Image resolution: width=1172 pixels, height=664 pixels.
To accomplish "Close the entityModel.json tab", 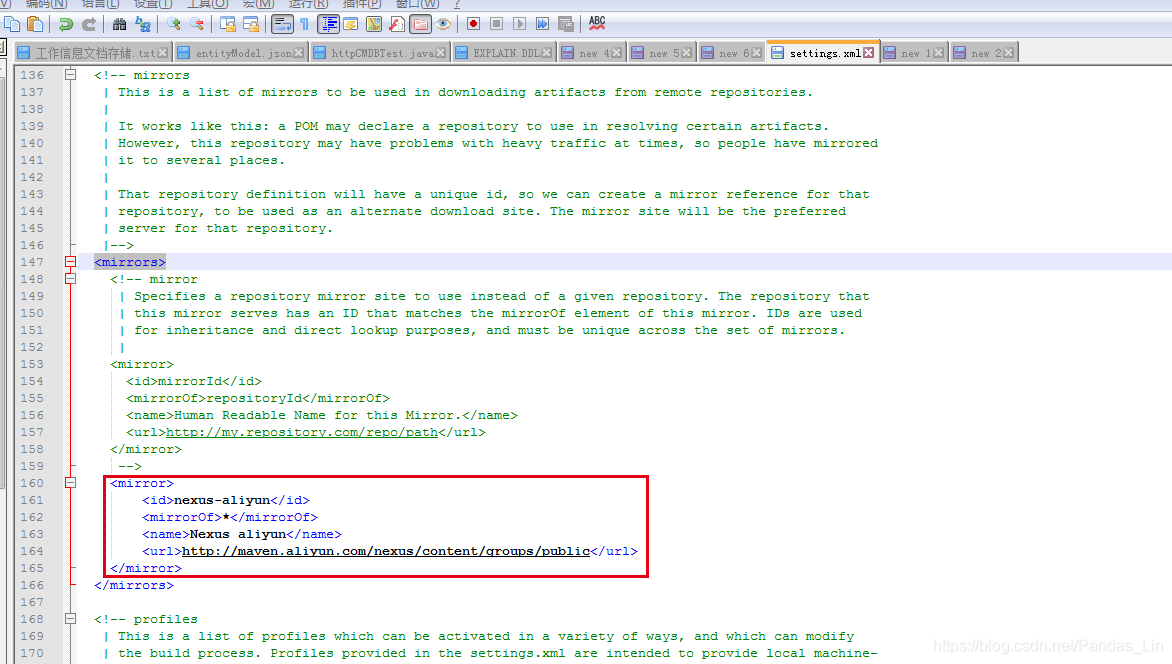I will [299, 53].
